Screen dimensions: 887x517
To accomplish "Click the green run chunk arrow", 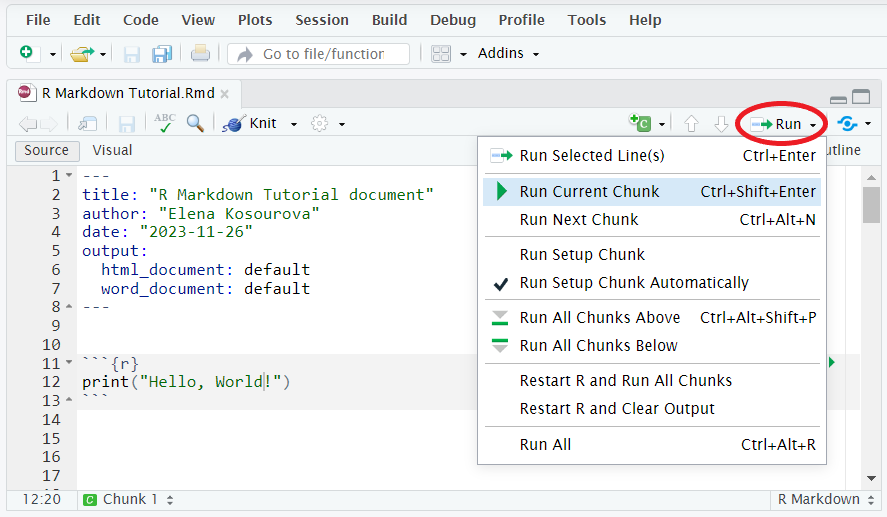I will (832, 362).
